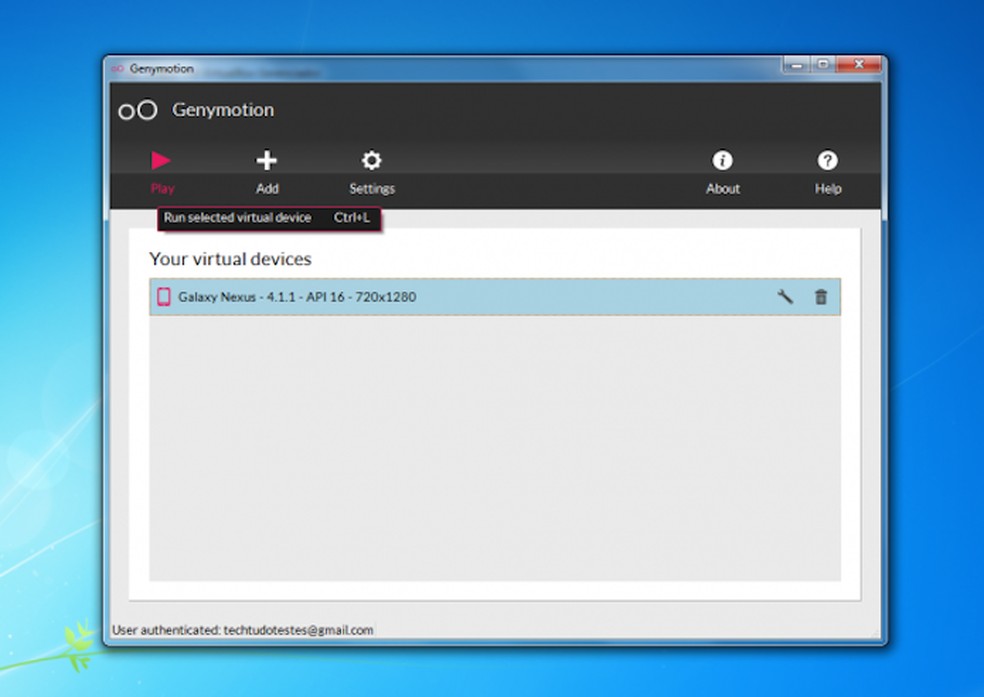Open the Settings gear icon

tap(371, 160)
